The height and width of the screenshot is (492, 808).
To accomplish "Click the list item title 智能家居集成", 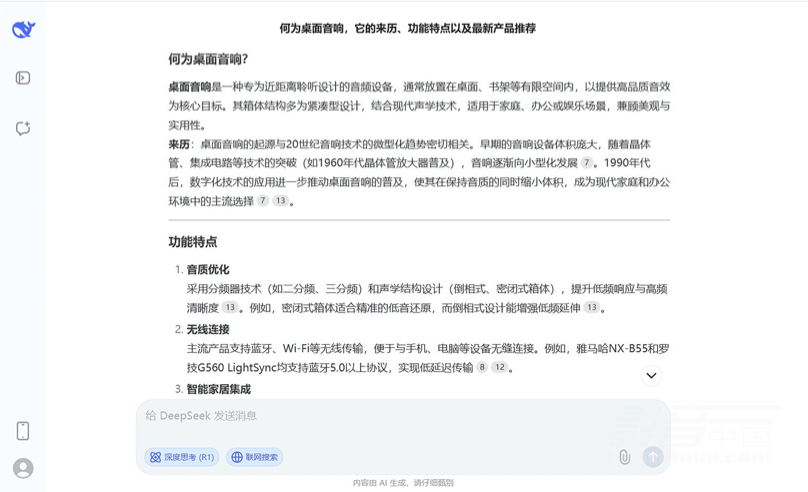I will (218, 389).
